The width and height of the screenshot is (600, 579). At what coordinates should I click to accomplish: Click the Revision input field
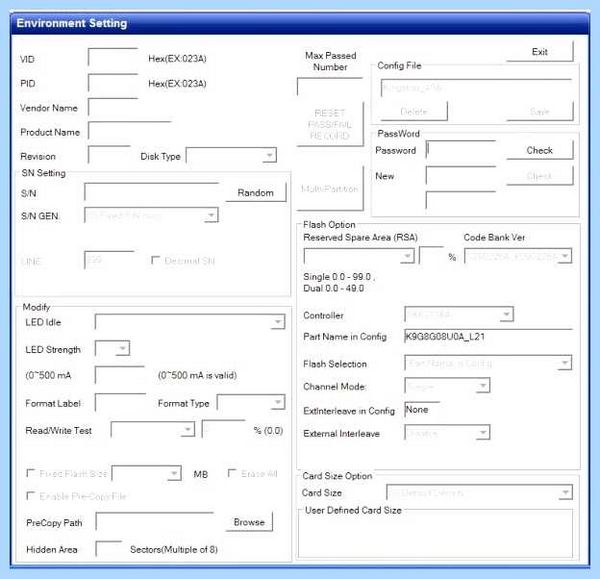109,155
